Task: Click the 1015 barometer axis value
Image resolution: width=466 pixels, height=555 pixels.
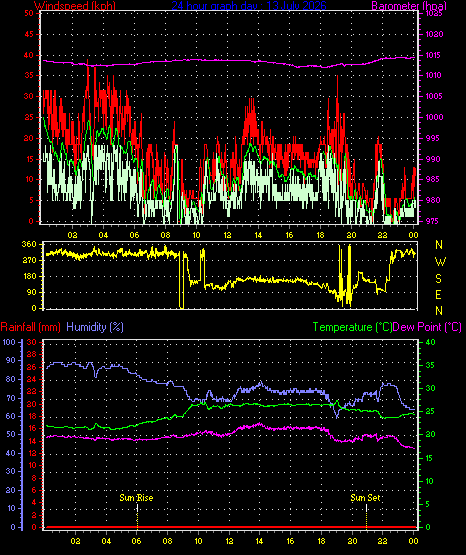Action: pyautogui.click(x=434, y=55)
